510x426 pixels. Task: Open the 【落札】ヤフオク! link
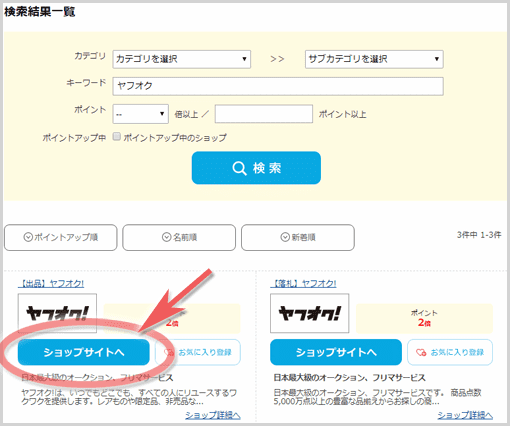[303, 284]
